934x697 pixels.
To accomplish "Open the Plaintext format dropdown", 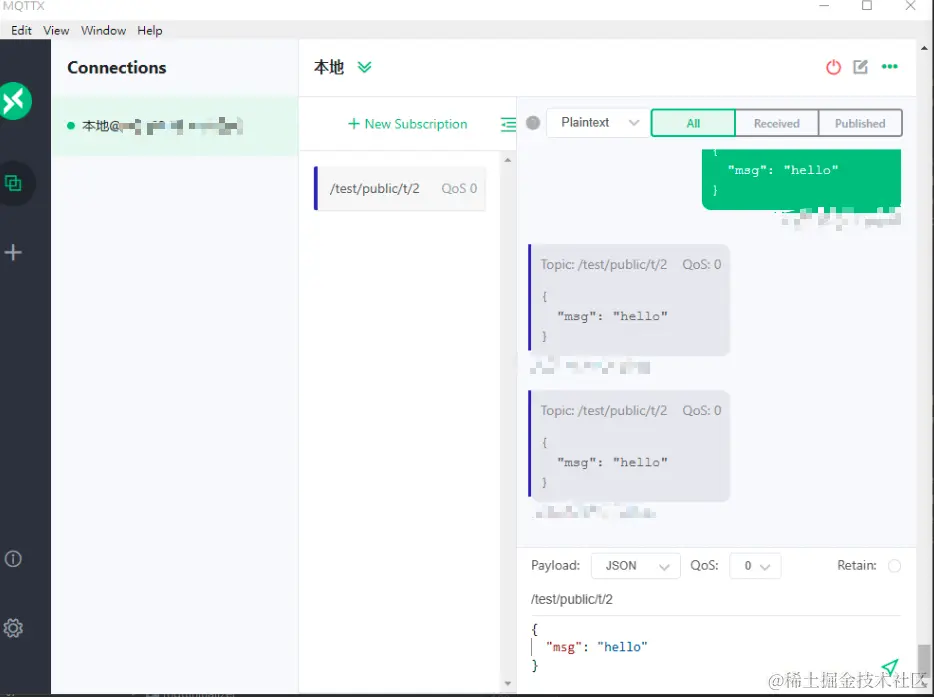I will coord(598,123).
